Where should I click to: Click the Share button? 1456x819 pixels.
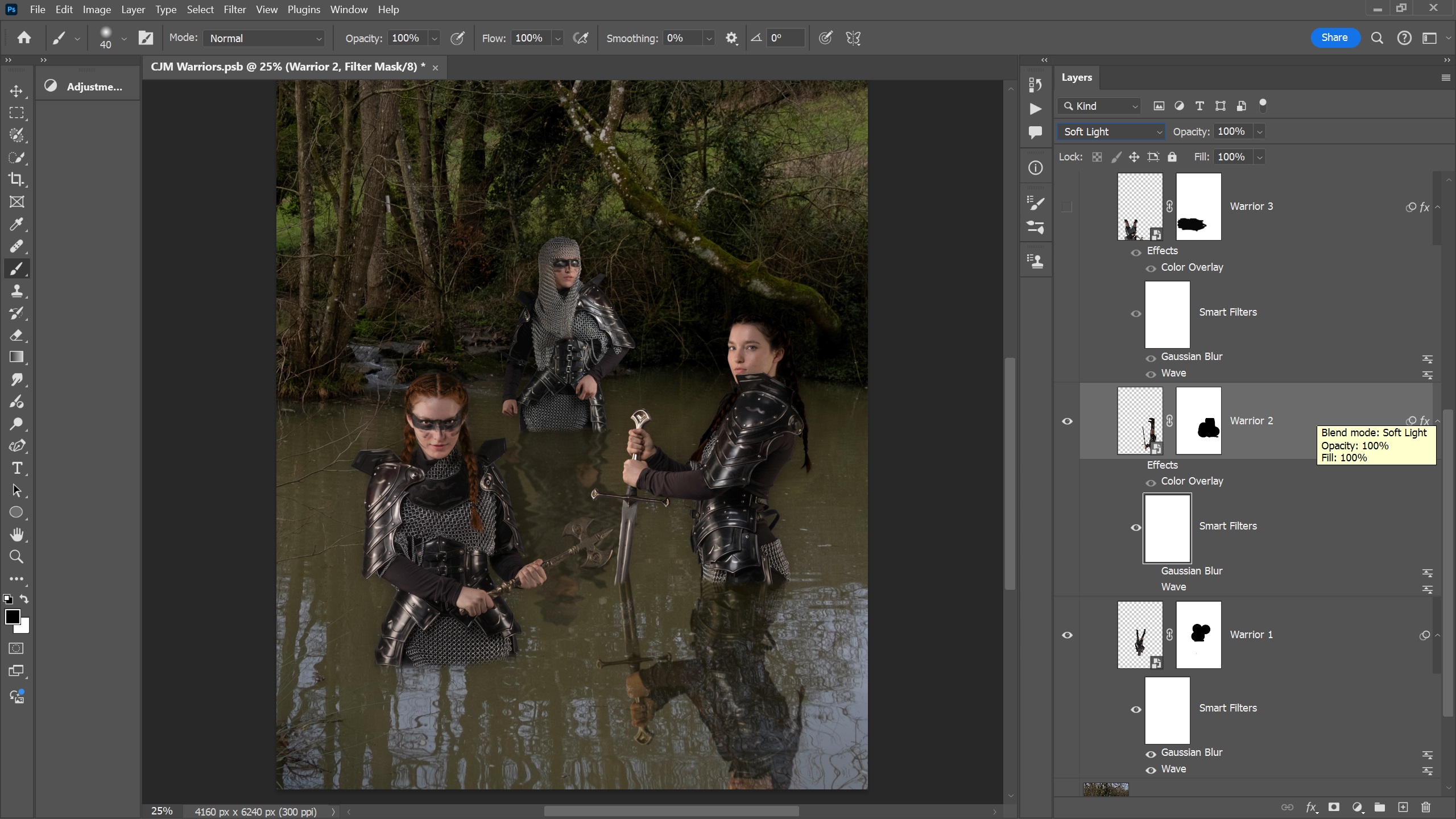pyautogui.click(x=1334, y=38)
